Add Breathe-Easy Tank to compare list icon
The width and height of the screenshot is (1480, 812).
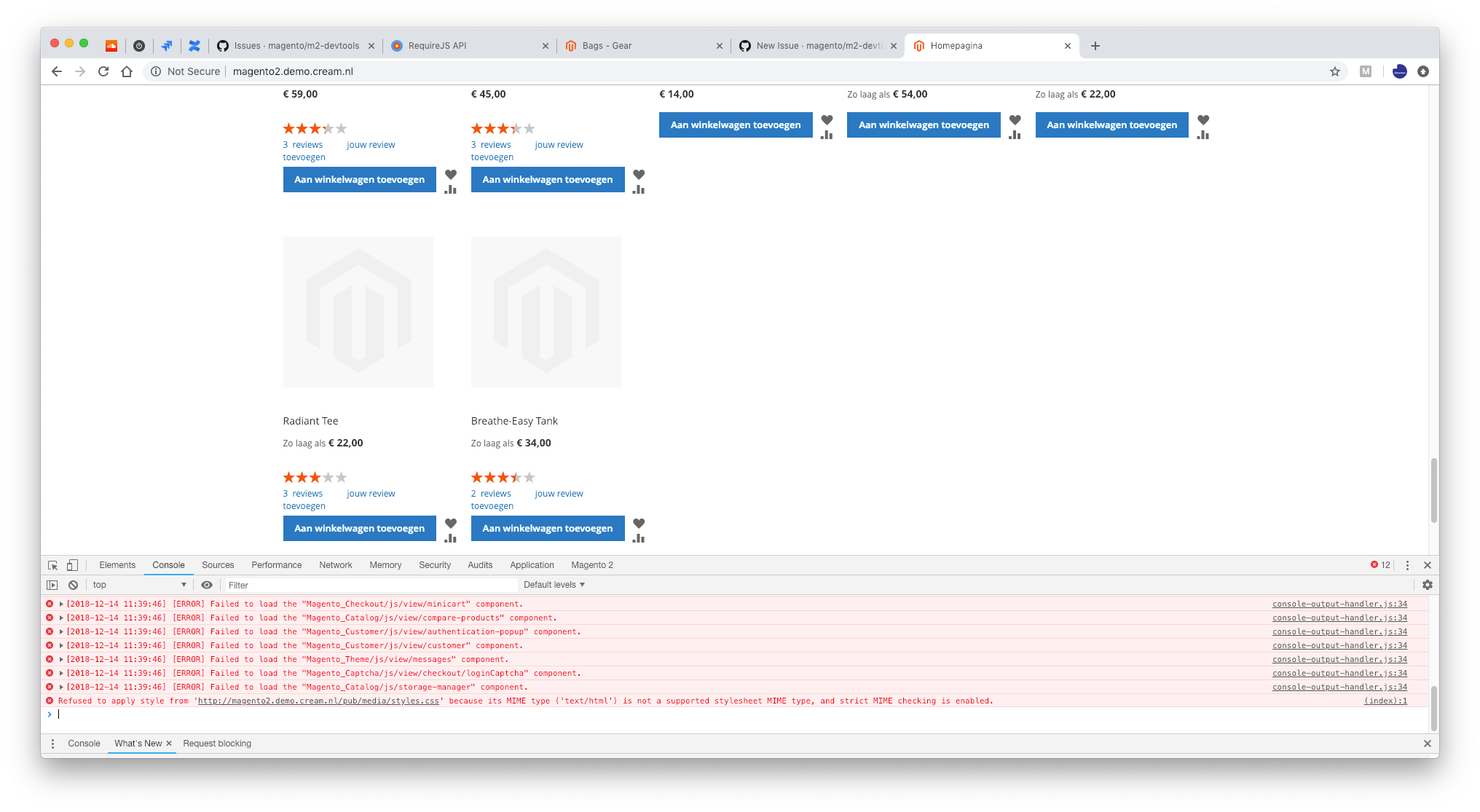tap(639, 537)
